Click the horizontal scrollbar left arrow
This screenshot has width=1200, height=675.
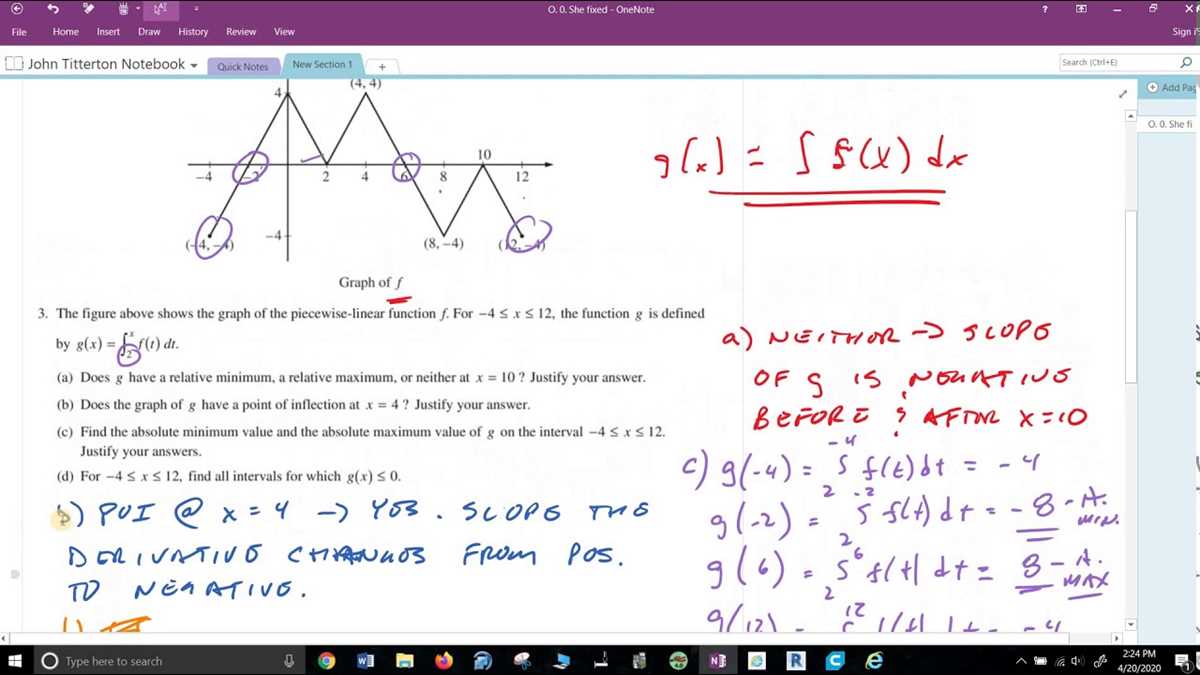6,638
